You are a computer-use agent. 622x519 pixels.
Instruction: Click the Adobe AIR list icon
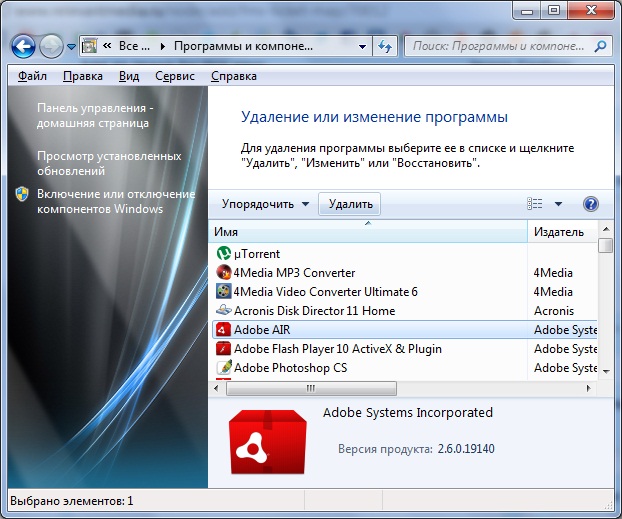coord(224,329)
